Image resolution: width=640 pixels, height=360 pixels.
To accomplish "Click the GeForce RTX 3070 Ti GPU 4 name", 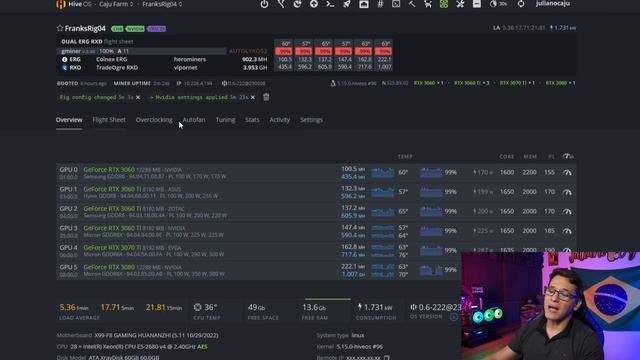I will click(x=112, y=247).
